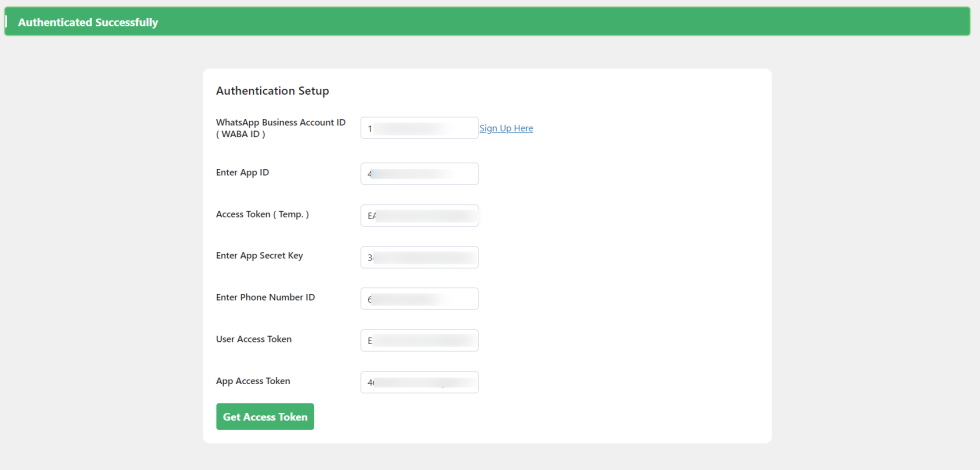Focus the Enter App ID input field
This screenshot has height=470, width=980.
pos(419,174)
